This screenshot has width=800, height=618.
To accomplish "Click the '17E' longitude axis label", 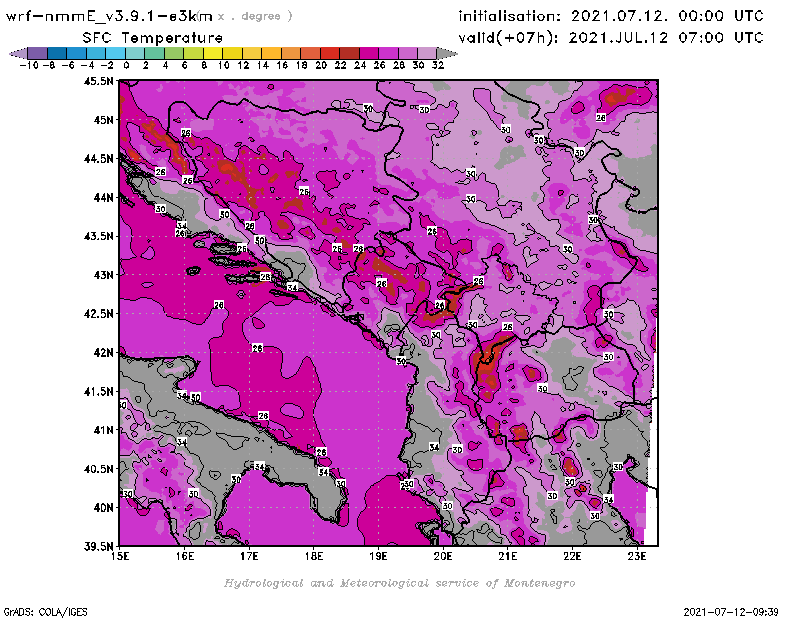I will [249, 556].
